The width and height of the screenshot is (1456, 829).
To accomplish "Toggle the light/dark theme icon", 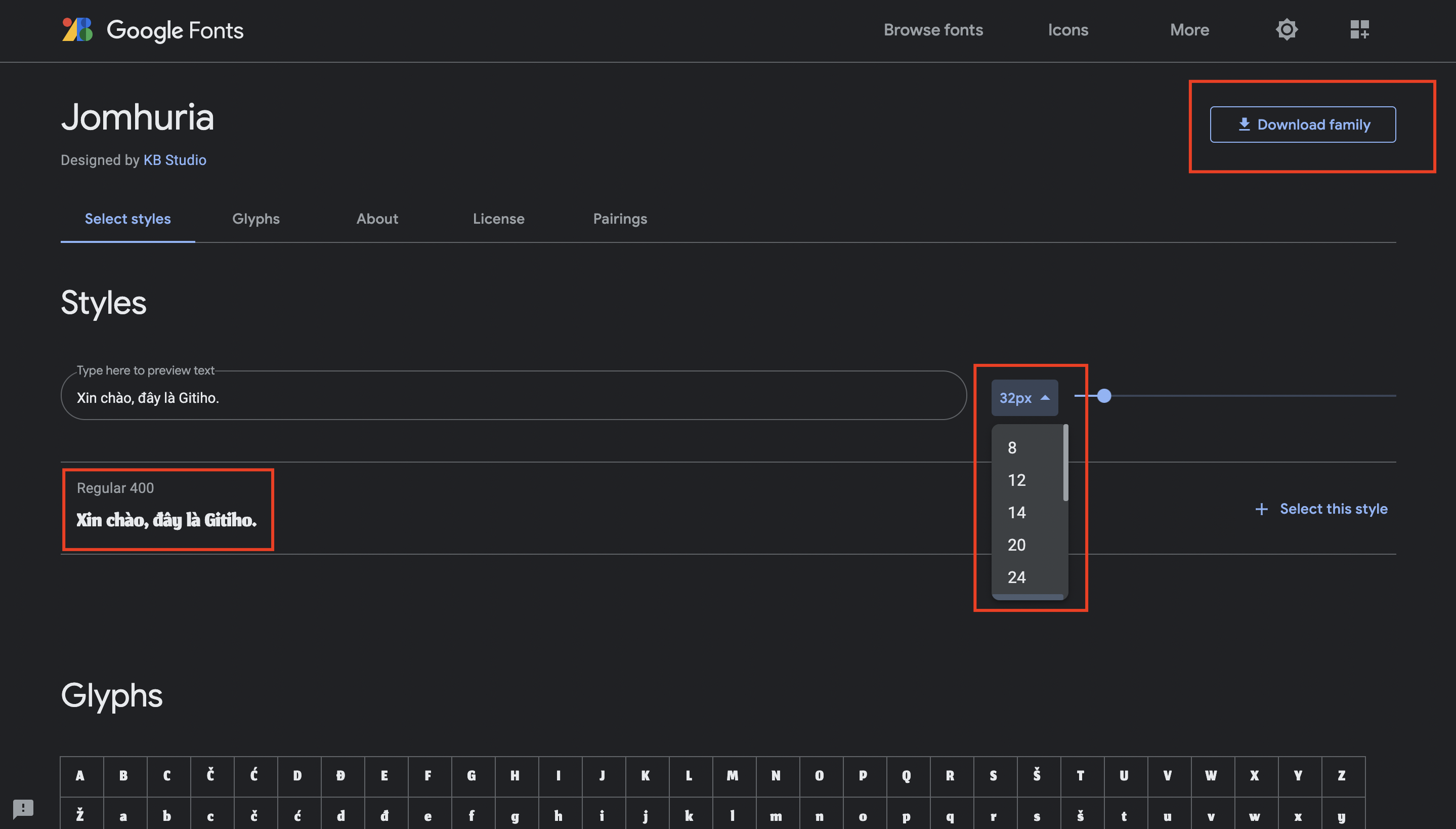I will click(x=1287, y=29).
